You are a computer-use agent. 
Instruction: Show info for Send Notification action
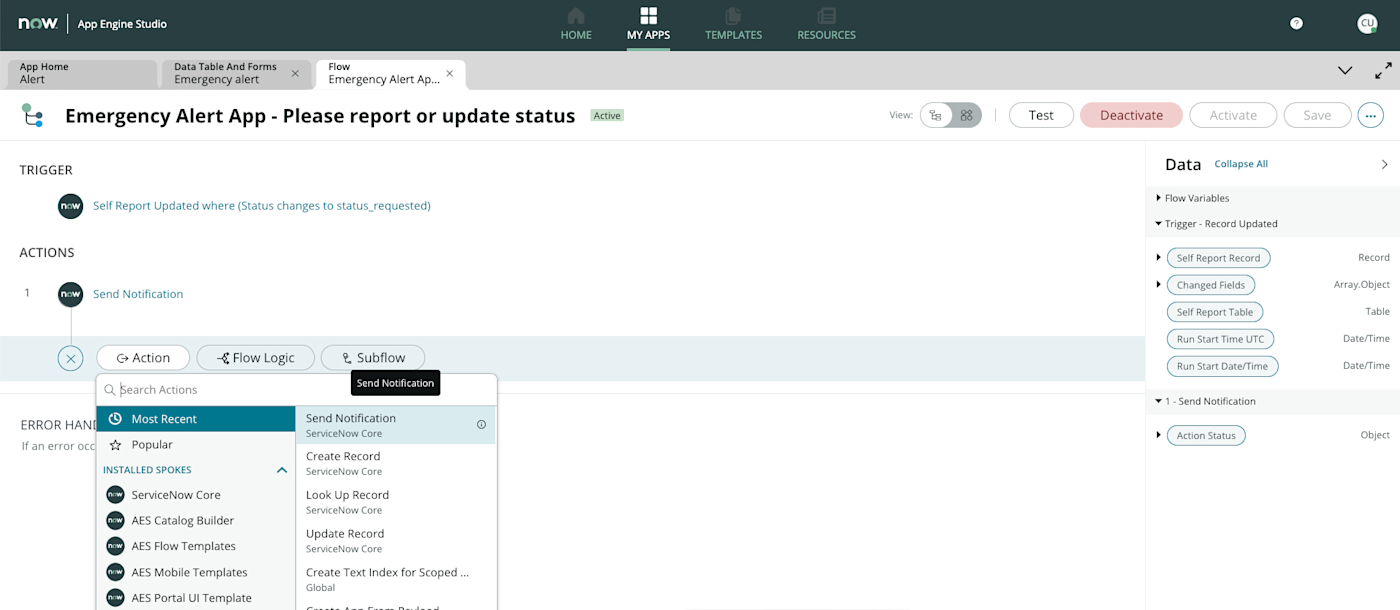click(x=481, y=425)
